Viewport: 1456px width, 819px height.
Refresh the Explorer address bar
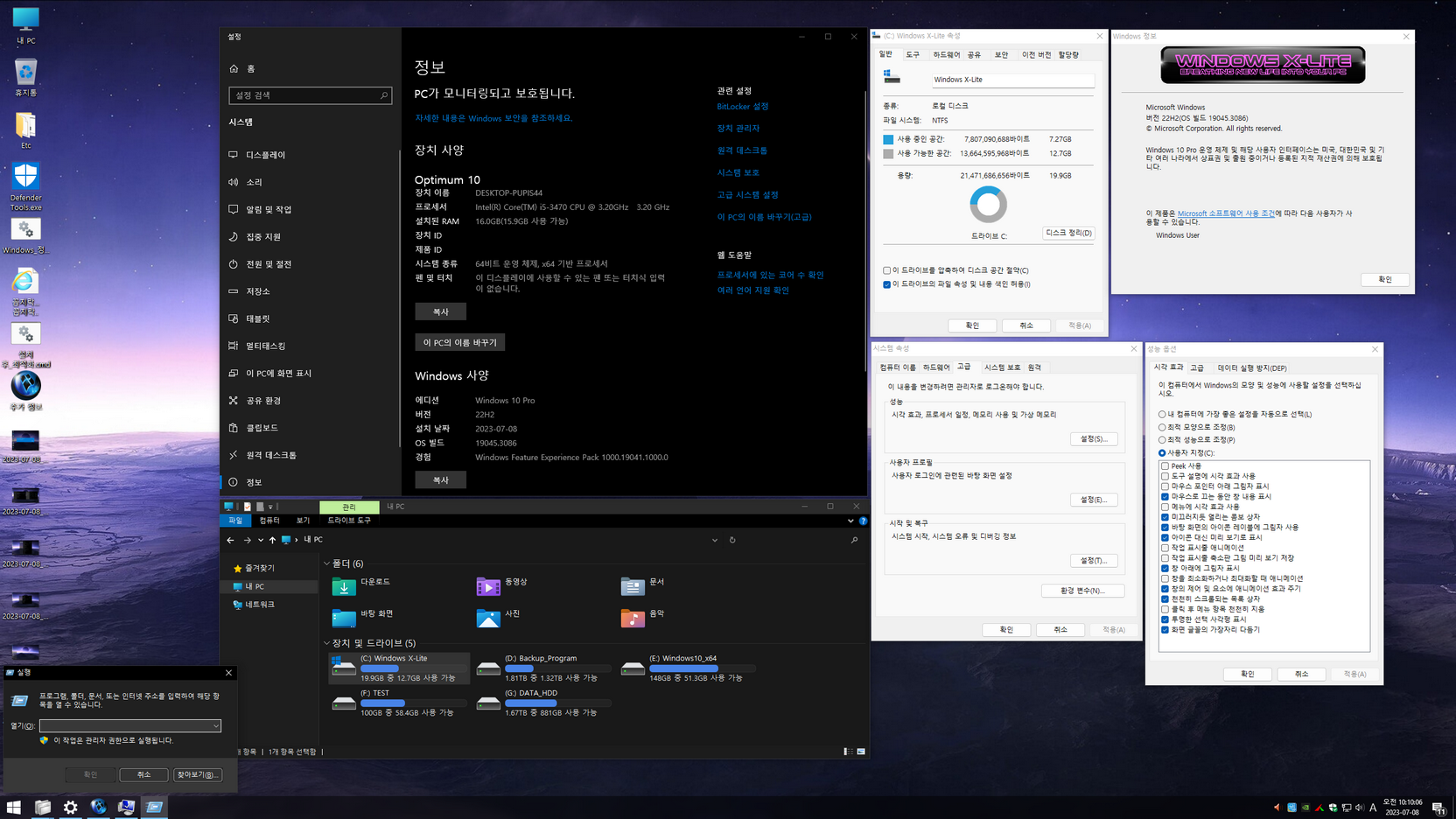pyautogui.click(x=732, y=540)
